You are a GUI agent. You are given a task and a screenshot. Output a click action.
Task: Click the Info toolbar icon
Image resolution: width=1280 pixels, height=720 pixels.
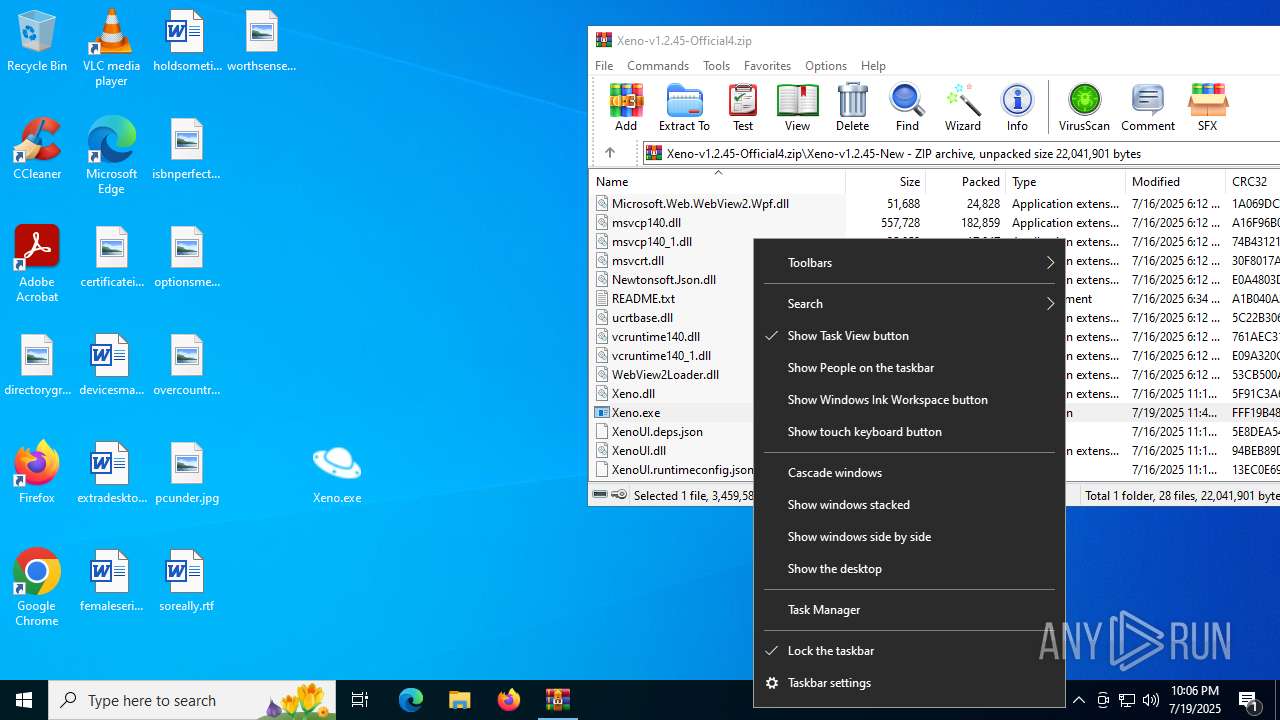coord(1017,107)
